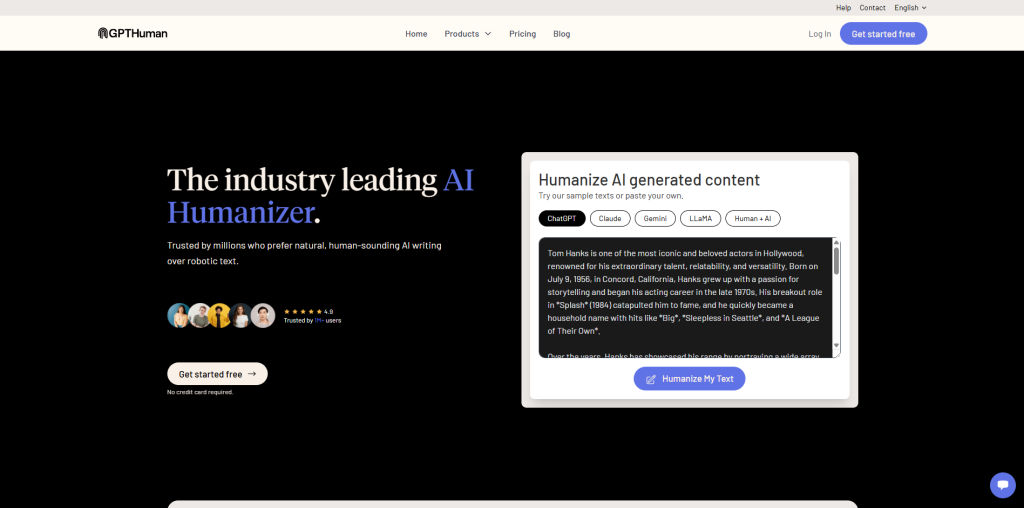Expand the Products dropdown menu
The width and height of the screenshot is (1024, 508).
click(468, 34)
